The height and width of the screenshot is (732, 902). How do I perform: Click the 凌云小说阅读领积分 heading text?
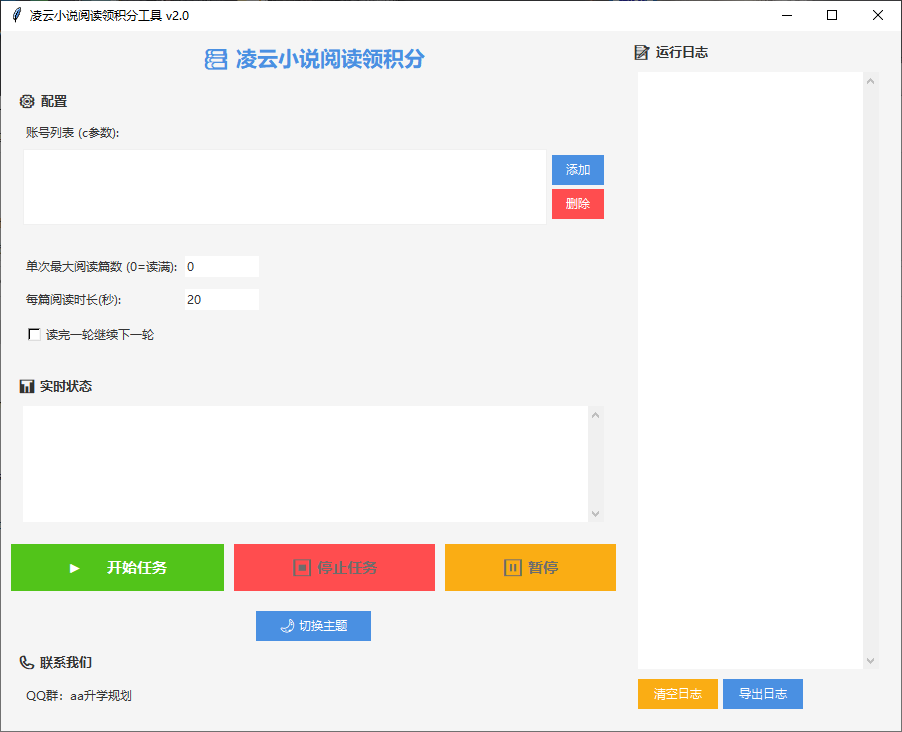point(330,59)
